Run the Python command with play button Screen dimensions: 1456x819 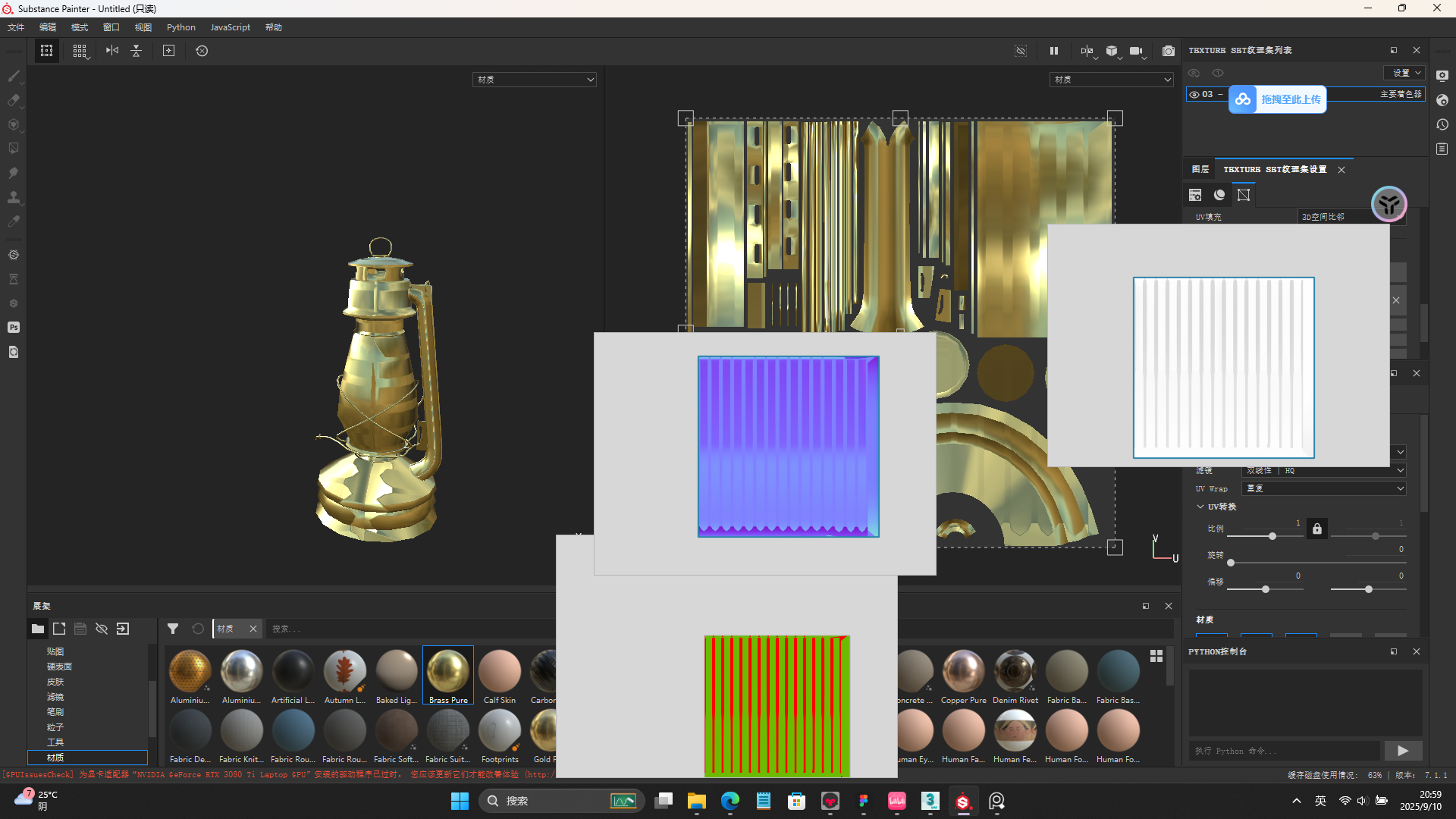coord(1402,751)
